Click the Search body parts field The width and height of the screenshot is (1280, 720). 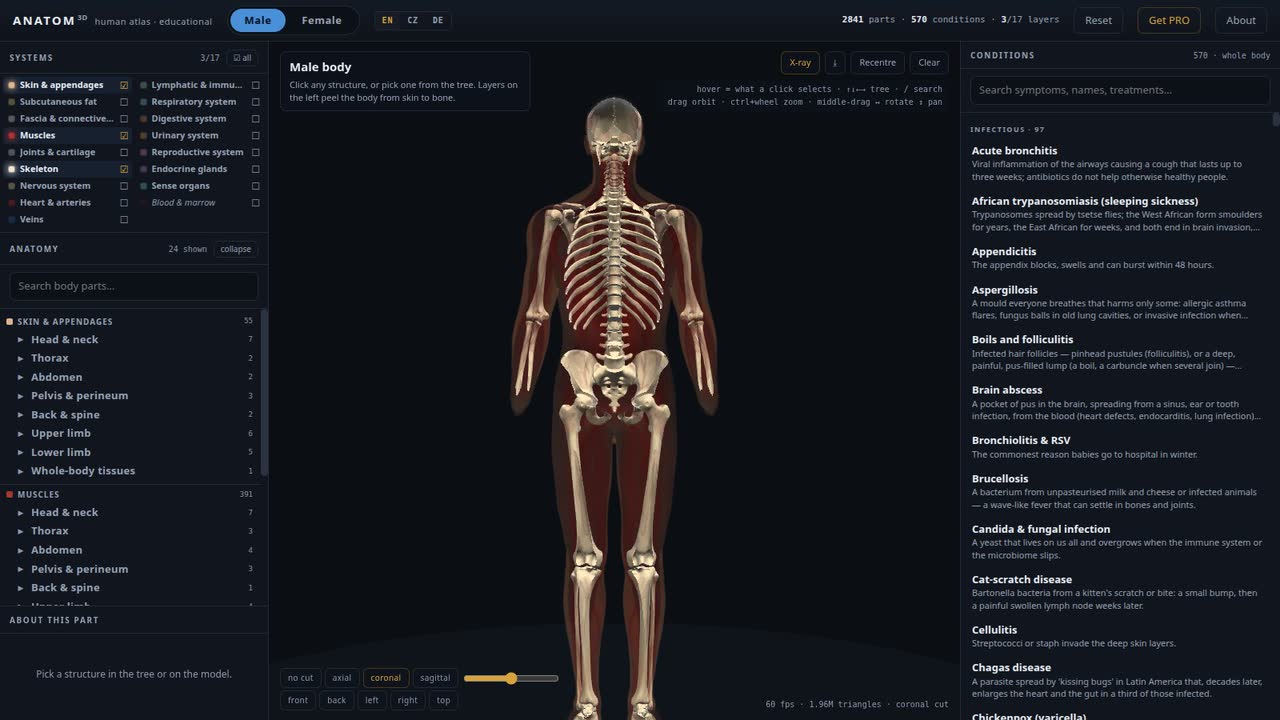(134, 286)
